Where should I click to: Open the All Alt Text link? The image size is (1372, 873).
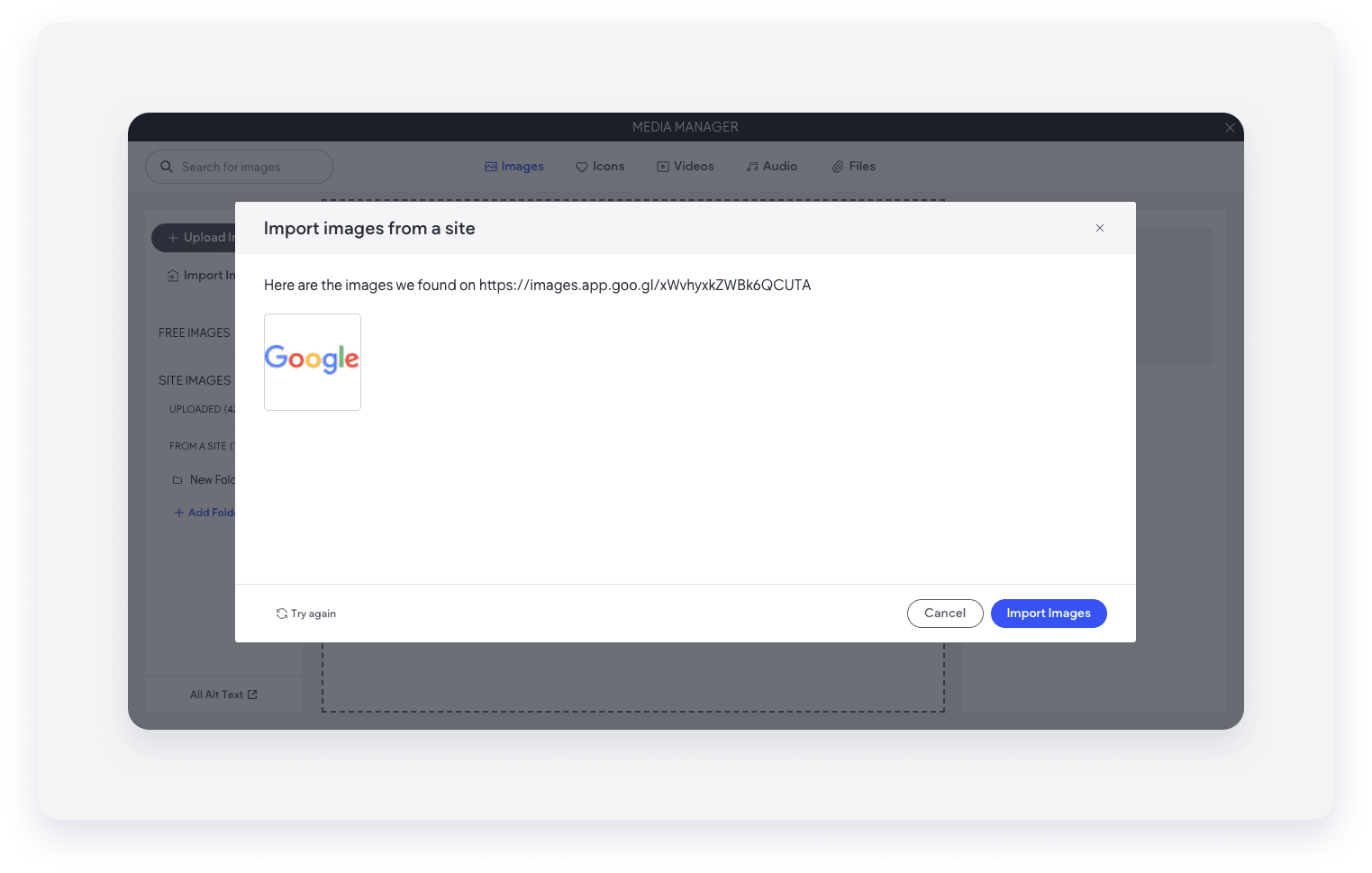click(223, 695)
